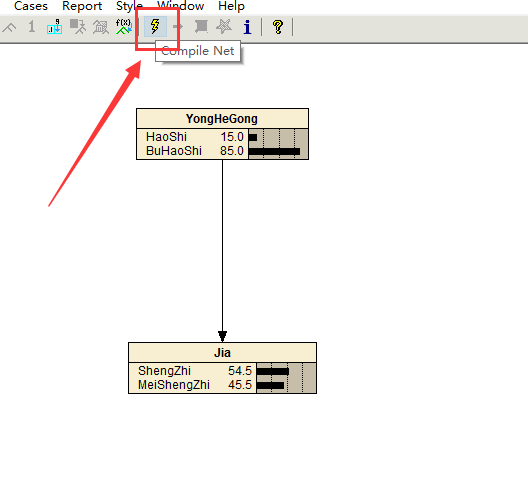The height and width of the screenshot is (488, 528).
Task: Click the f(x) equation-to-table toolbar icon
Action: click(124, 26)
